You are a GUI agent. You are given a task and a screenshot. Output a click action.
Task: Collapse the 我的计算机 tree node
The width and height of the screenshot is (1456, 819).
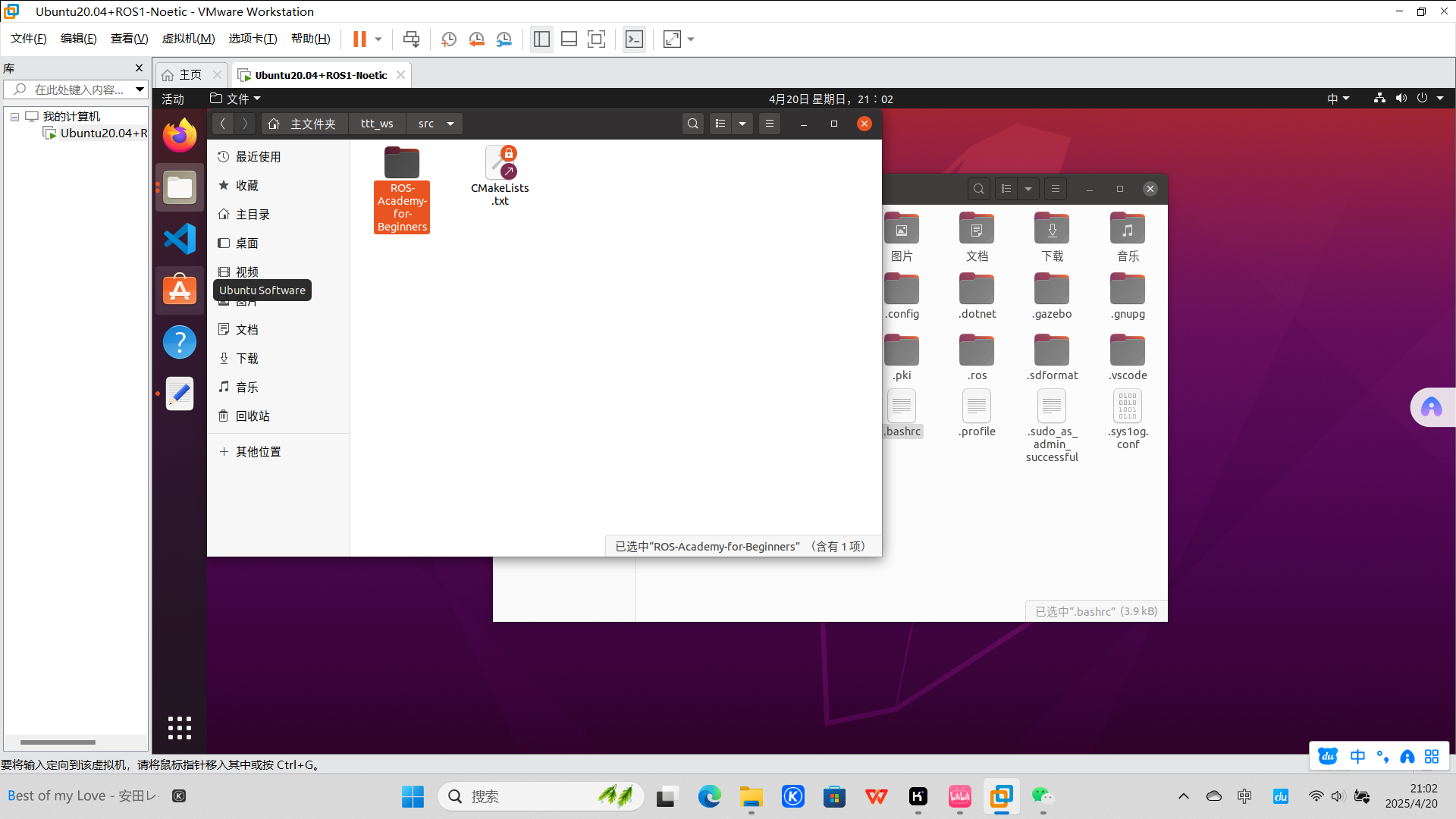14,117
